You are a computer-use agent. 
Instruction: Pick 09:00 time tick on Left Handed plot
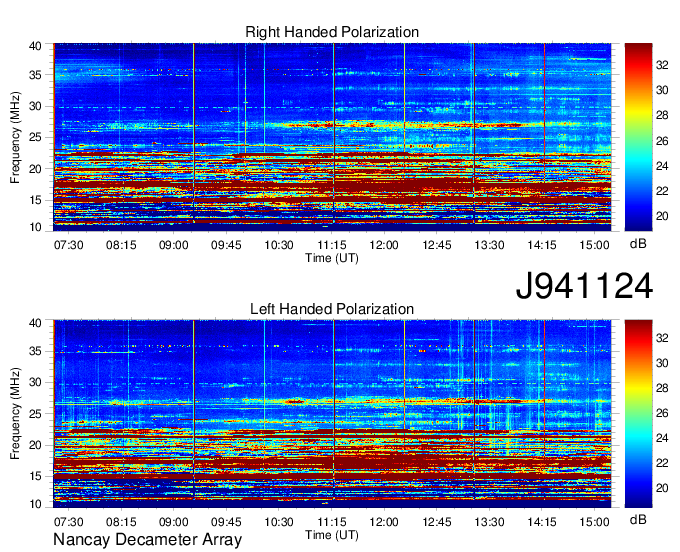pos(173,522)
